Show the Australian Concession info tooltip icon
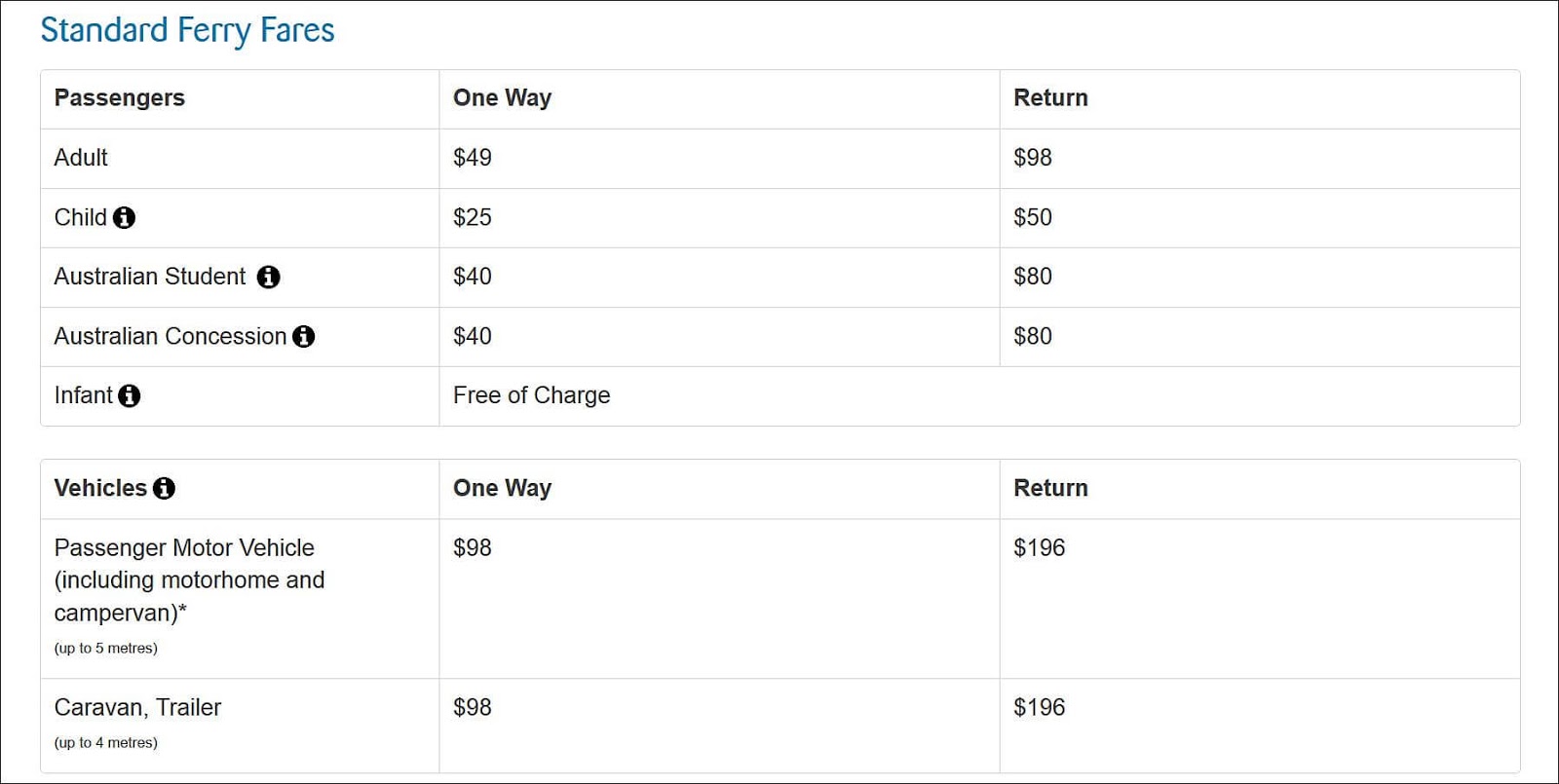The image size is (1559, 784). pyautogui.click(x=304, y=337)
